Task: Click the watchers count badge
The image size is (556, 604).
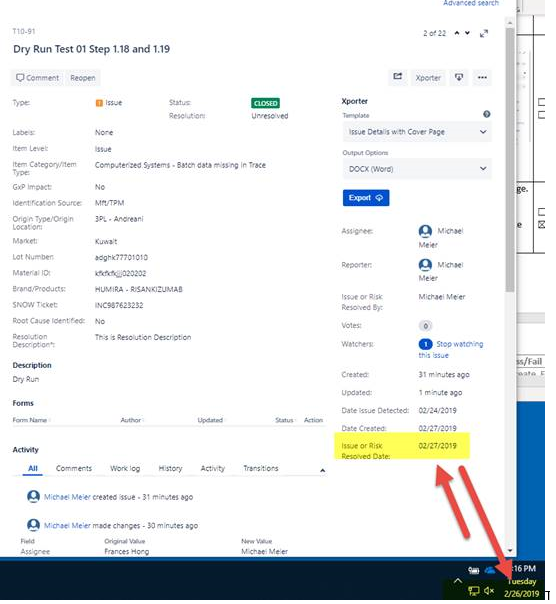Action: [425, 344]
